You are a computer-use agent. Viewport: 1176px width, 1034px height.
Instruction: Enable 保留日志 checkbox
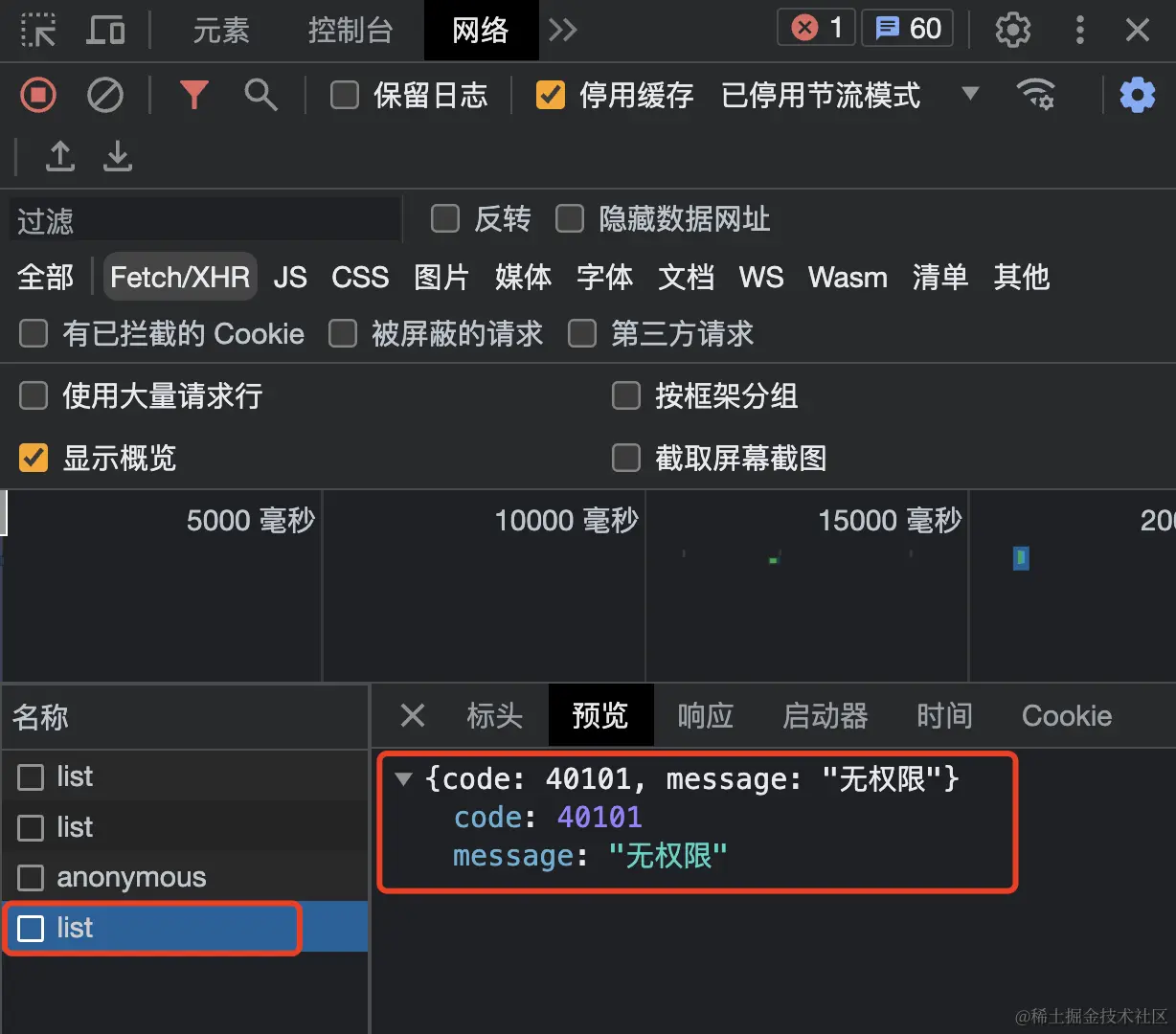click(x=345, y=95)
